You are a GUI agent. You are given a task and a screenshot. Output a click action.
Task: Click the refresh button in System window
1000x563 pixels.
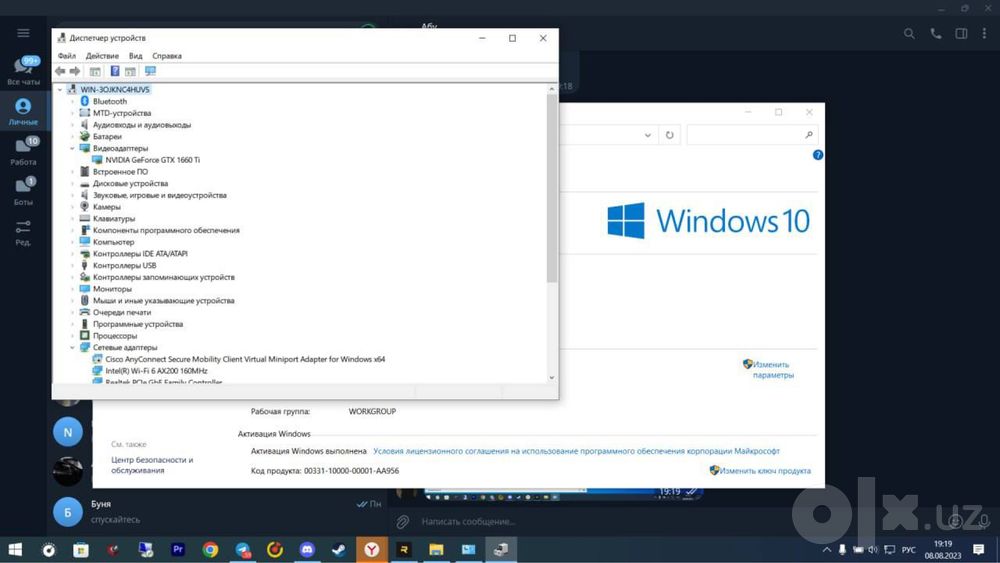pos(670,135)
